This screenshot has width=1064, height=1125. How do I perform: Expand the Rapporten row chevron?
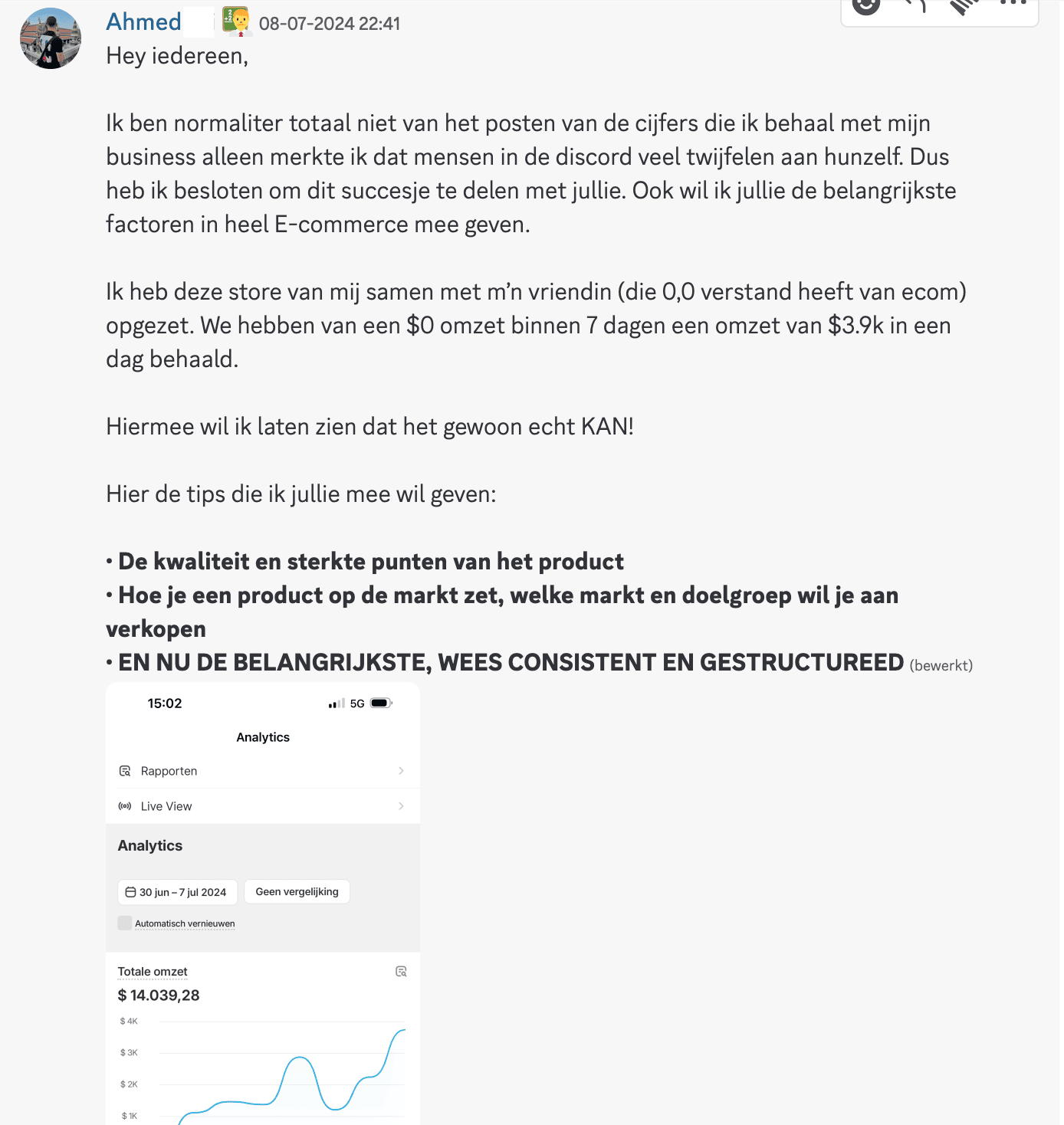401,771
